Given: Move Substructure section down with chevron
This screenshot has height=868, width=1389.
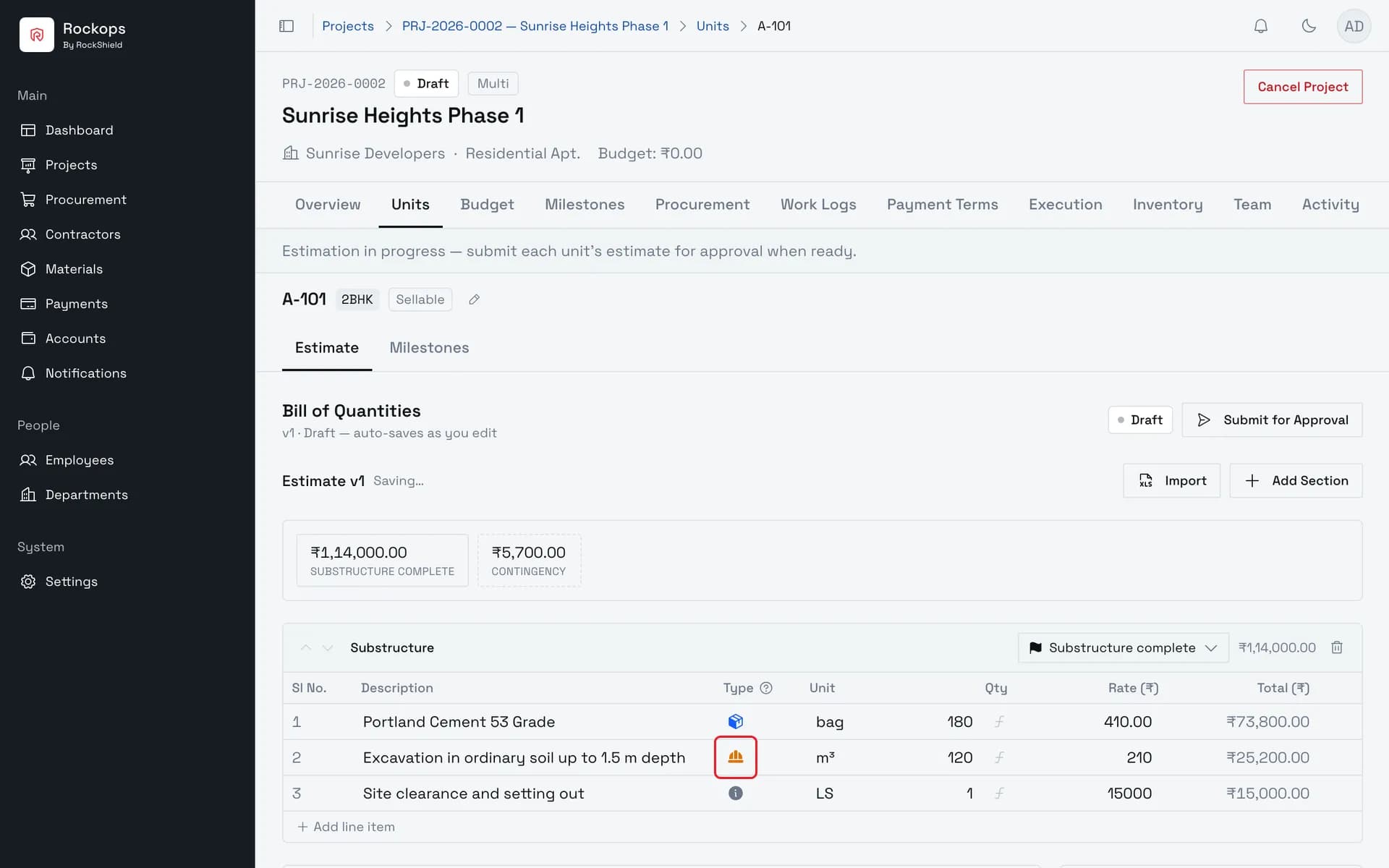Looking at the screenshot, I should point(328,647).
